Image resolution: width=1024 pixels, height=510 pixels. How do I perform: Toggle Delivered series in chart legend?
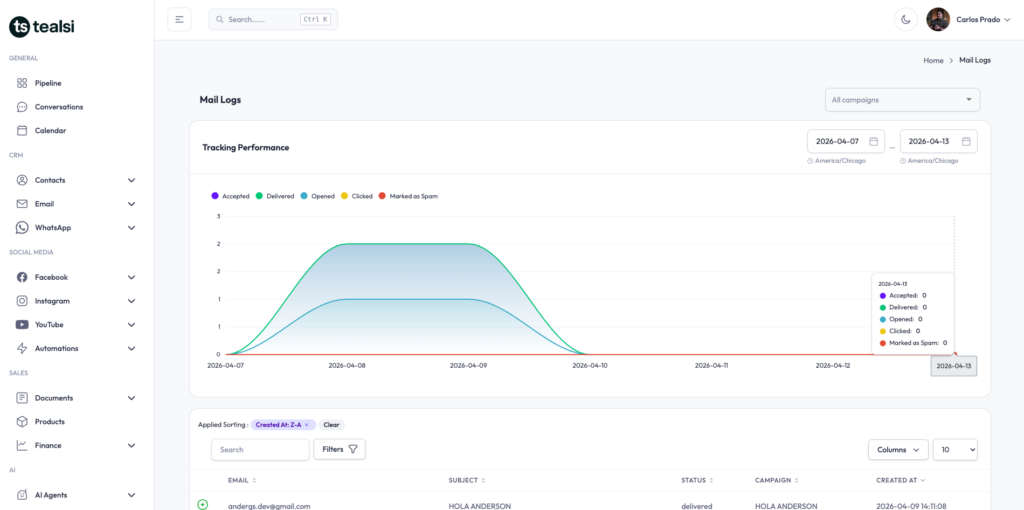(x=275, y=196)
